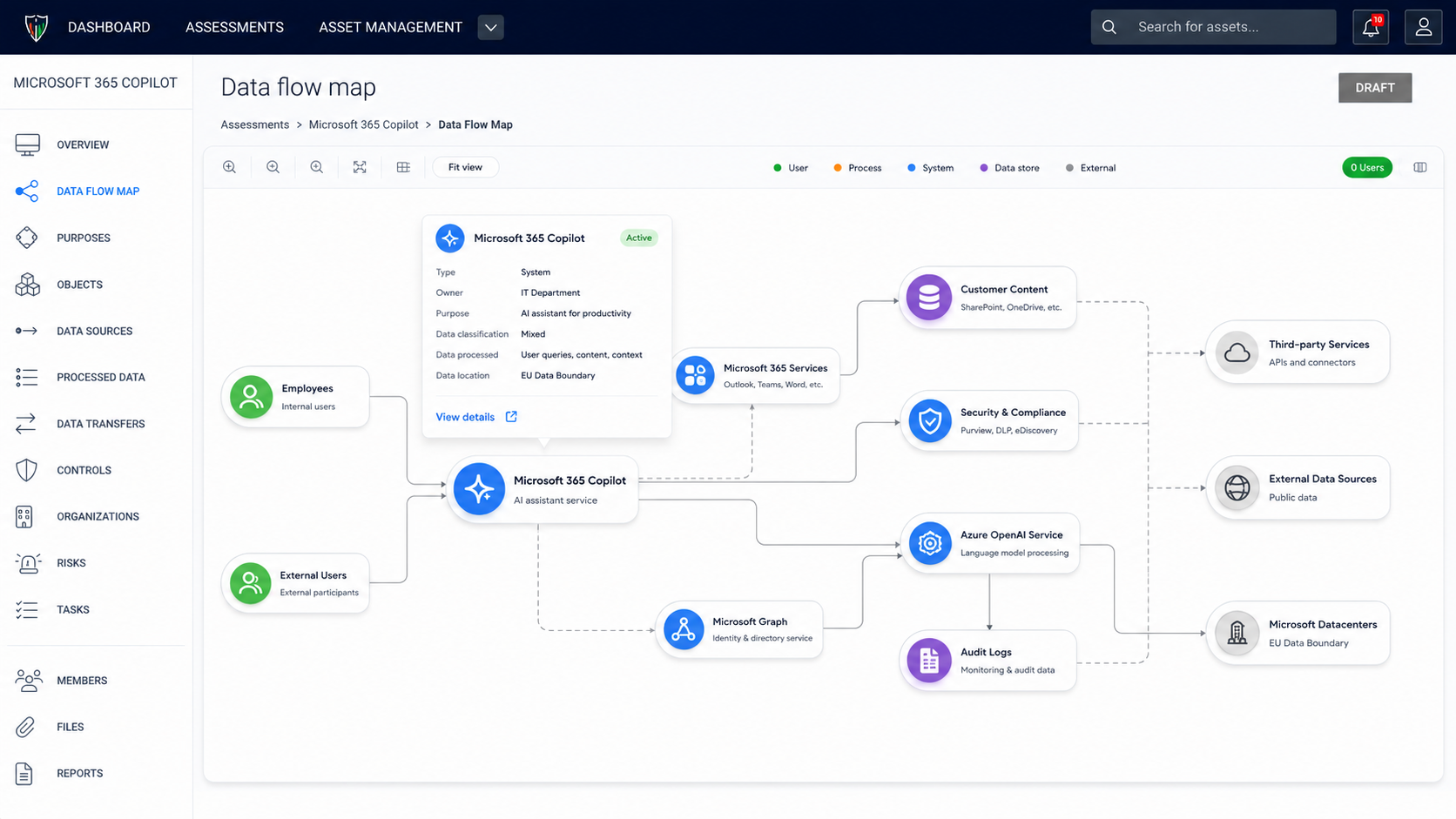The height and width of the screenshot is (819, 1456).
Task: Toggle the grid icon in map toolbar
Action: tap(403, 167)
